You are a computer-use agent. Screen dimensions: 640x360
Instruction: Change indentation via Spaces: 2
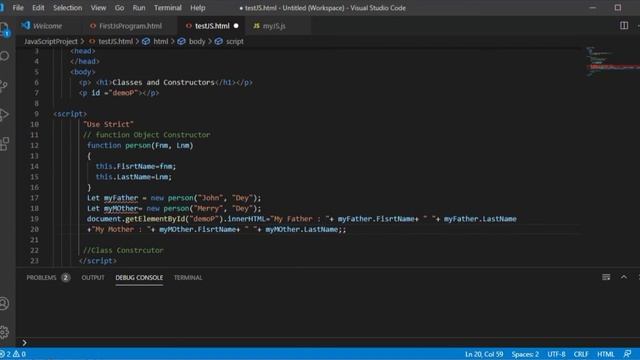(525, 354)
